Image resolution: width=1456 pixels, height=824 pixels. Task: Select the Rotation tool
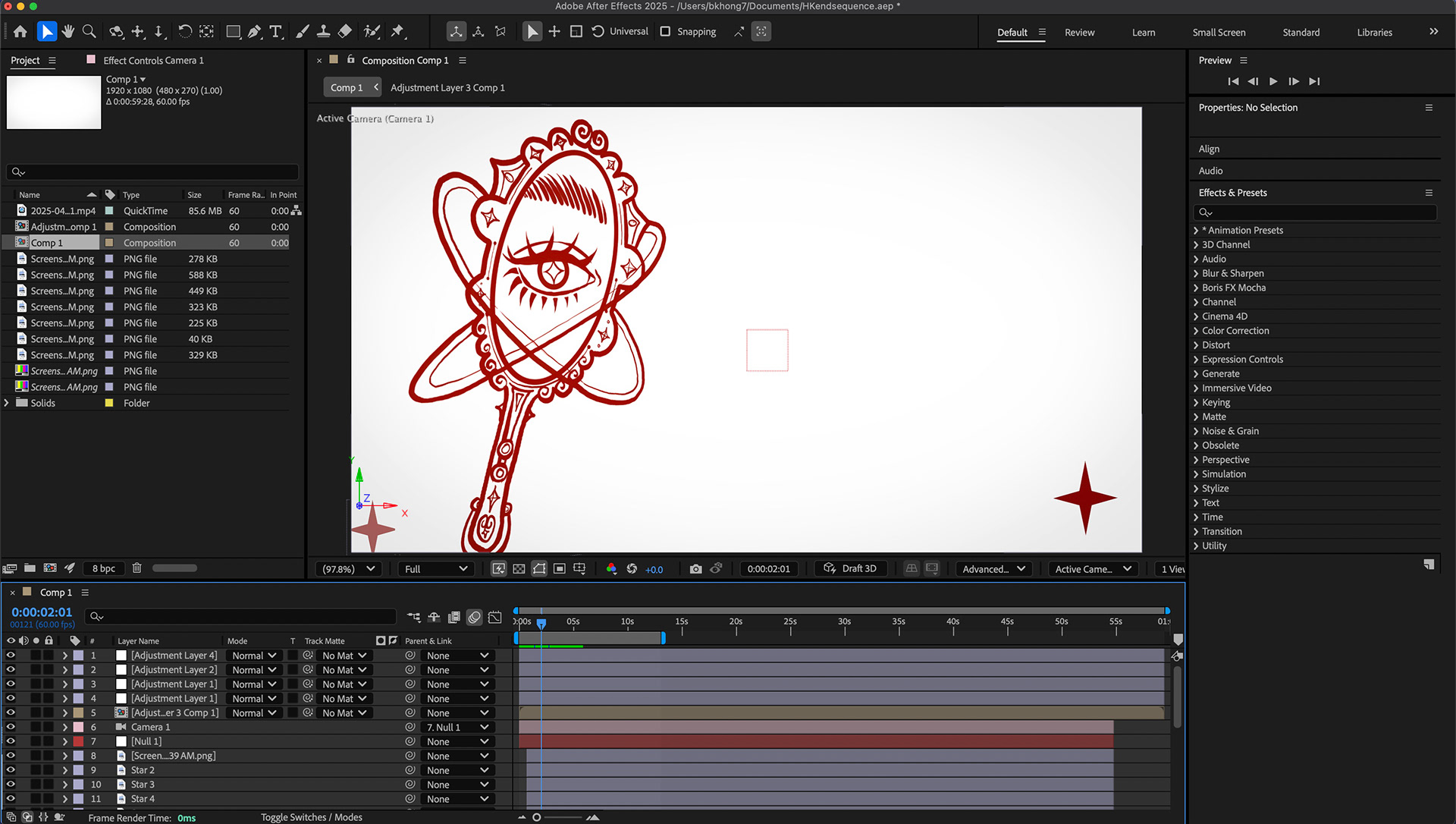coord(184,31)
